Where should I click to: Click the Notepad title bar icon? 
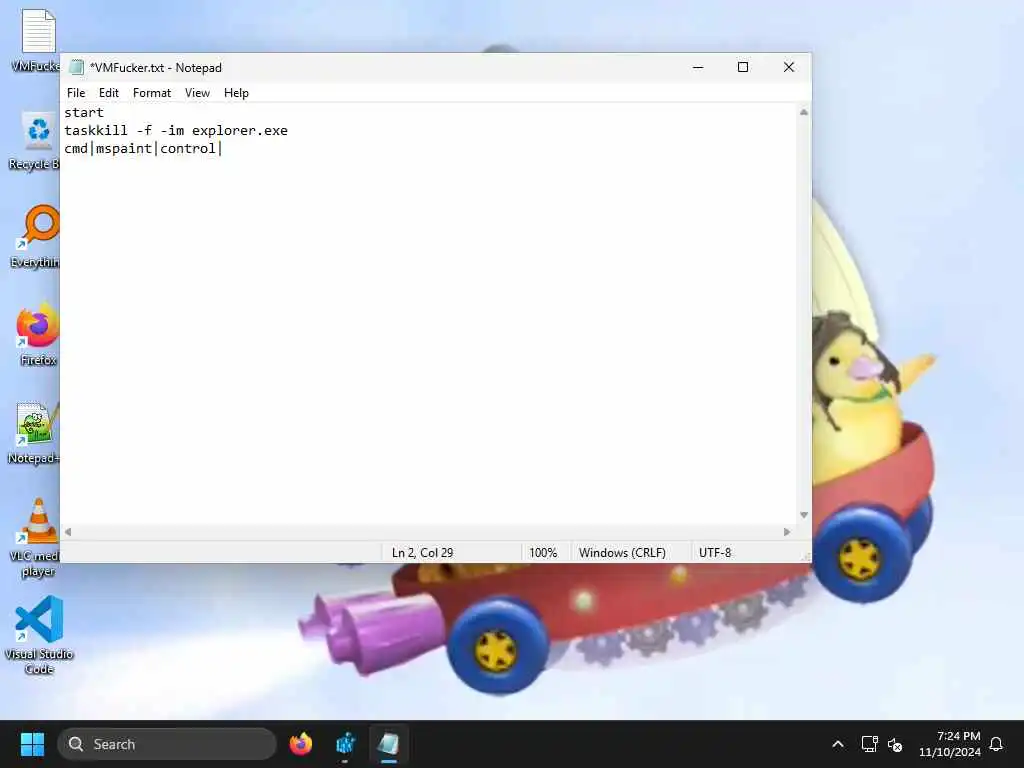click(77, 67)
